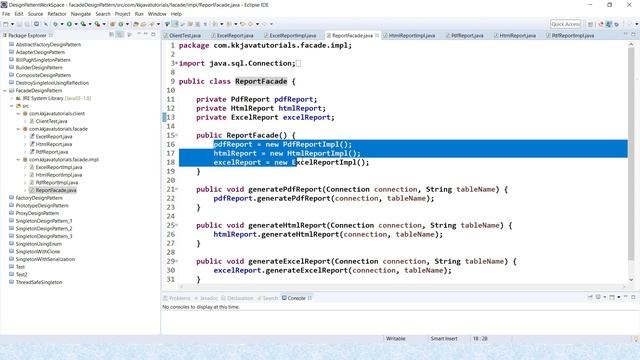Switch to the HtmlReportImpl.java editor tab
The image size is (640, 360).
tap(411, 36)
